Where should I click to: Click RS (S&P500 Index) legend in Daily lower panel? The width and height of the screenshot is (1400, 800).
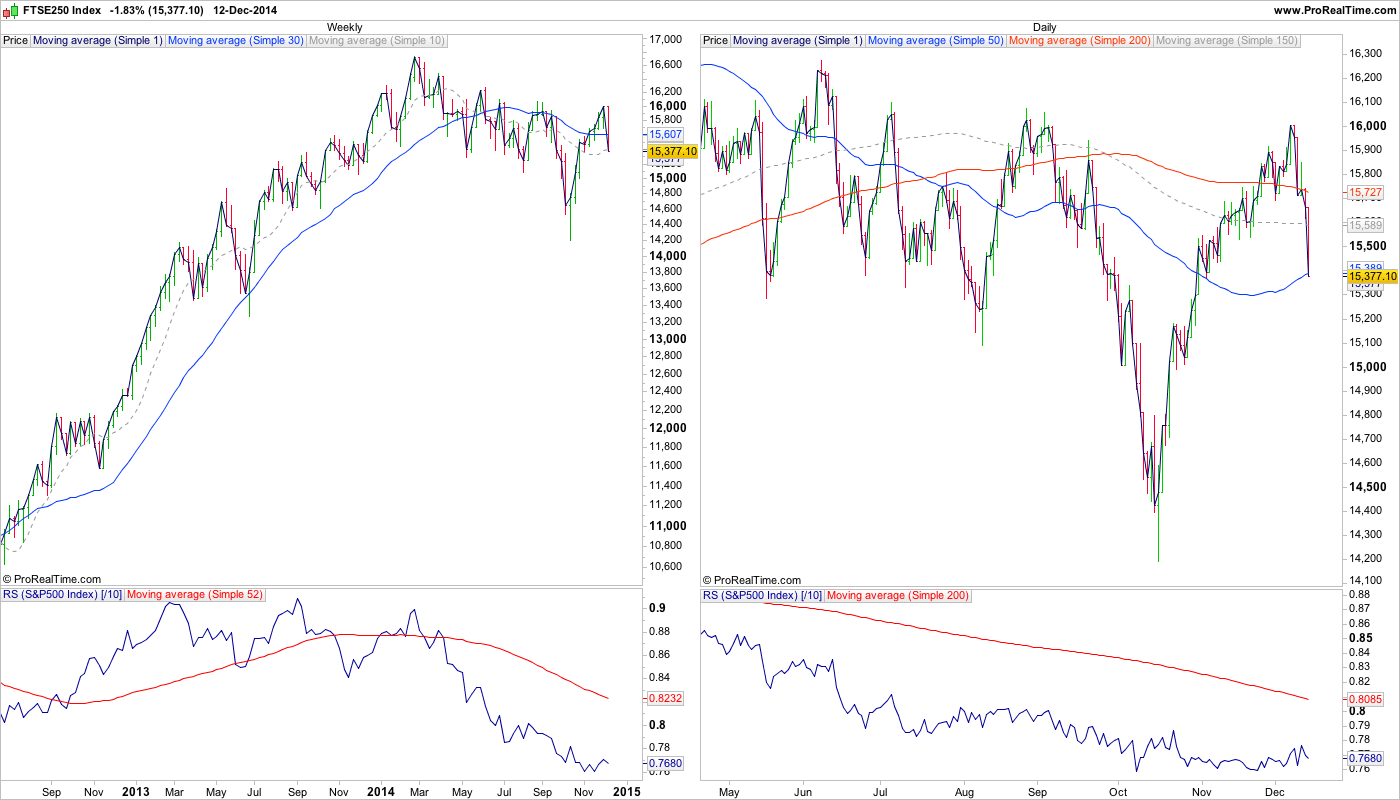[x=763, y=596]
